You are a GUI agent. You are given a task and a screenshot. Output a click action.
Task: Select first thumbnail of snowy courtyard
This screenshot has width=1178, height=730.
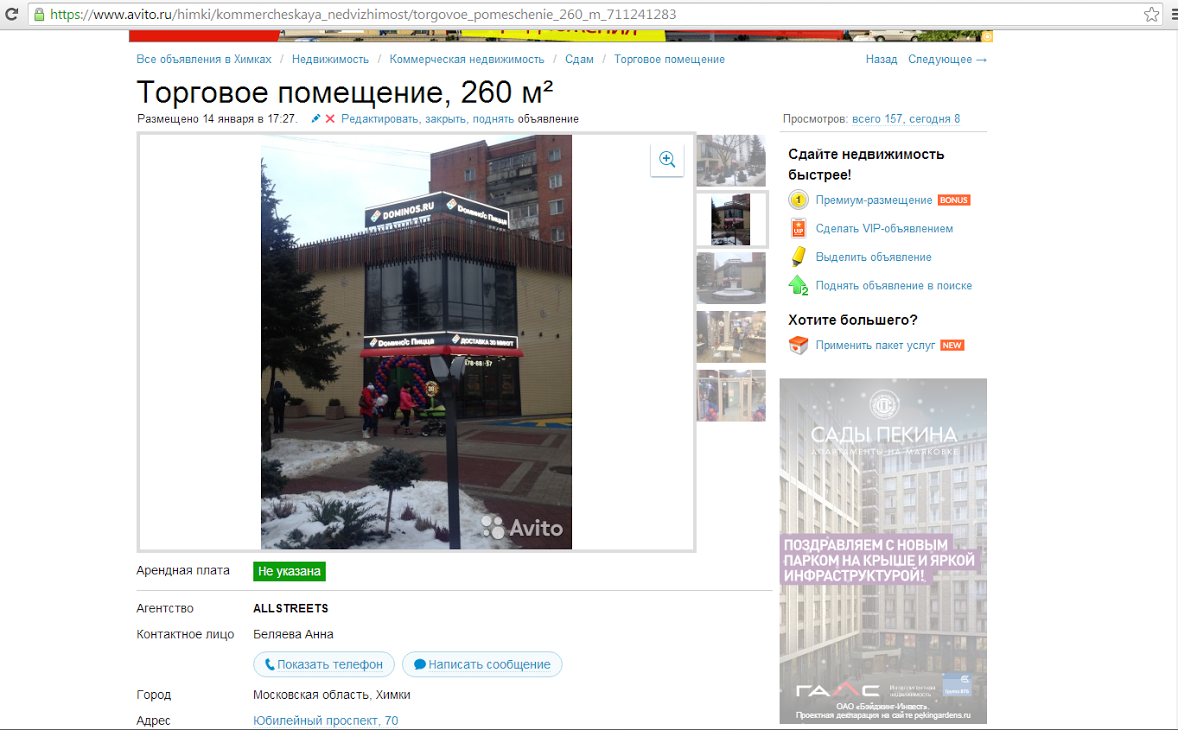731,161
